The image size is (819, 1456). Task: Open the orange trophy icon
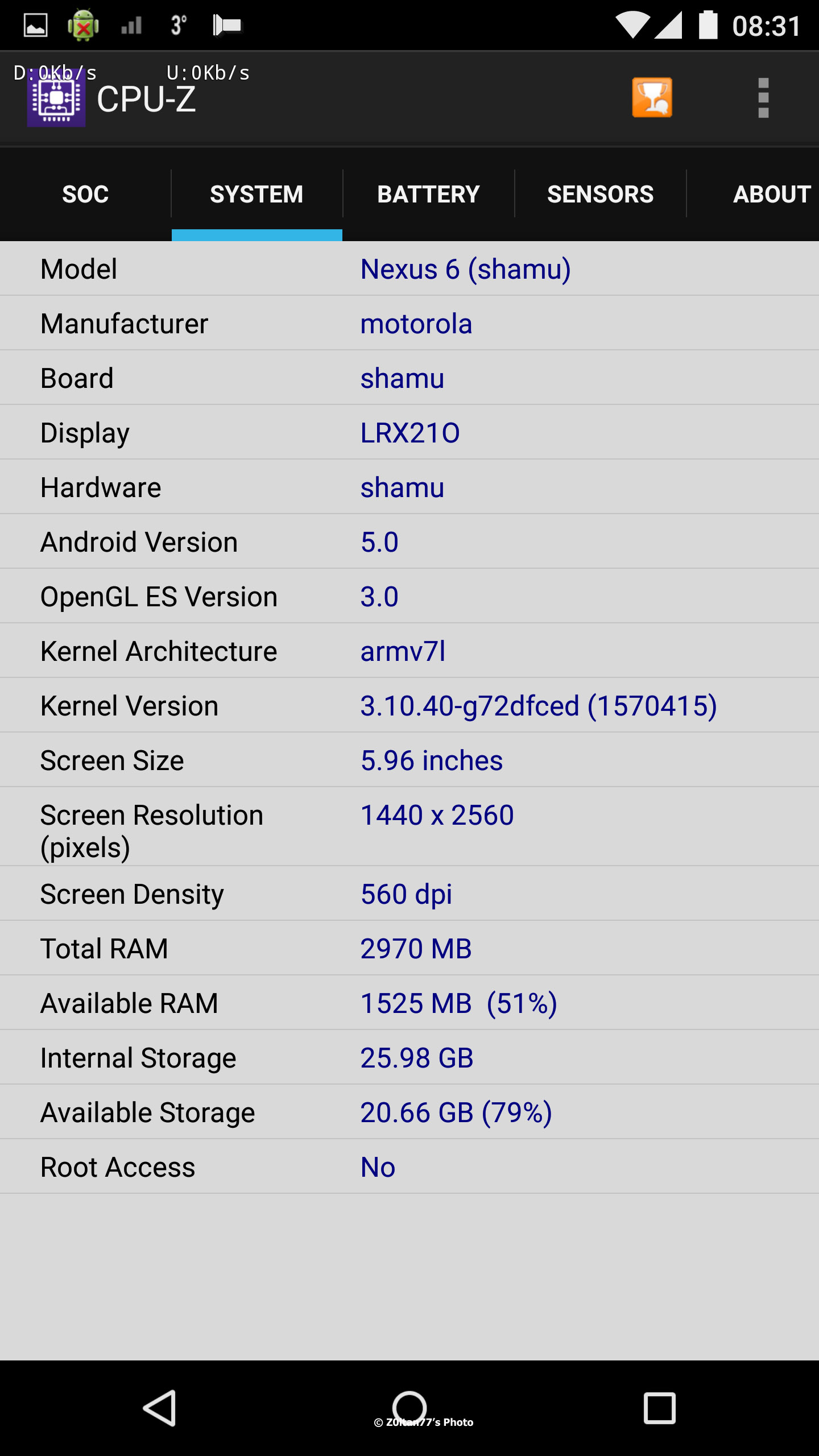(x=652, y=98)
